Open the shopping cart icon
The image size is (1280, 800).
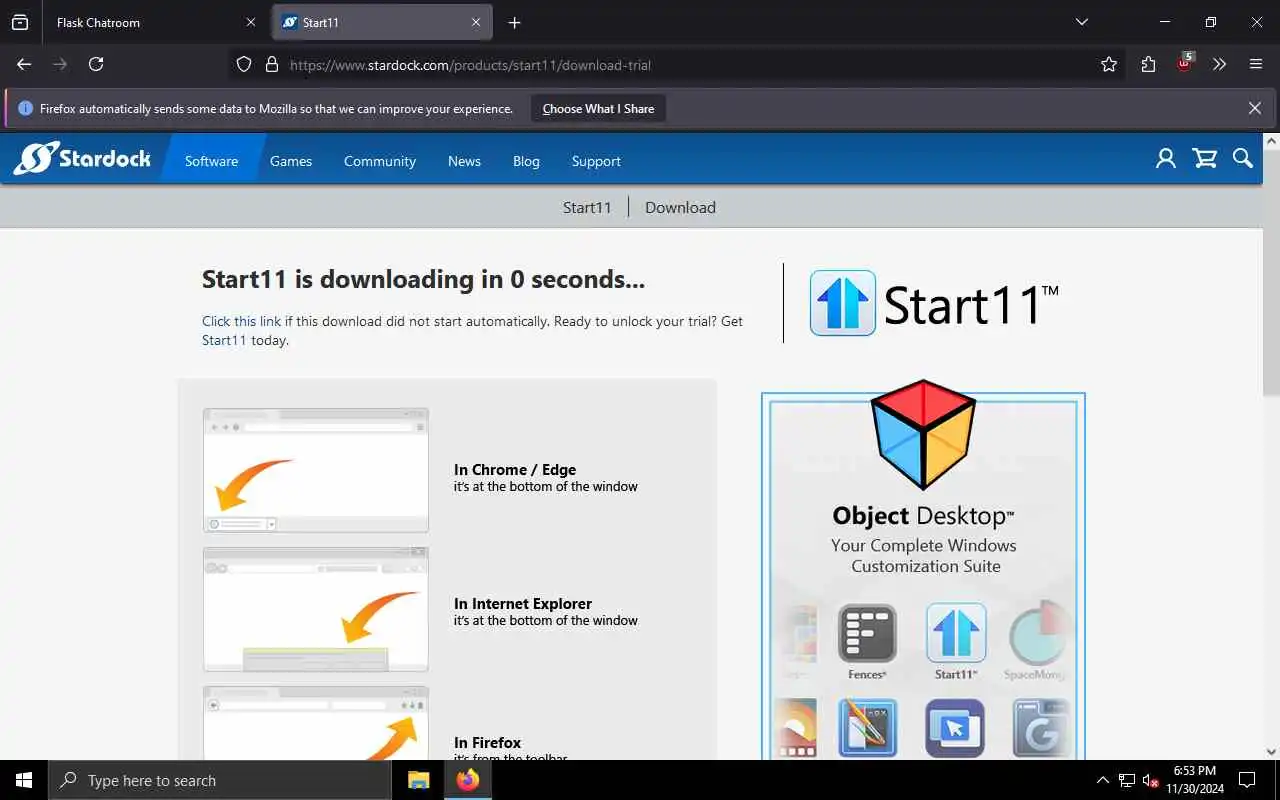point(1205,158)
